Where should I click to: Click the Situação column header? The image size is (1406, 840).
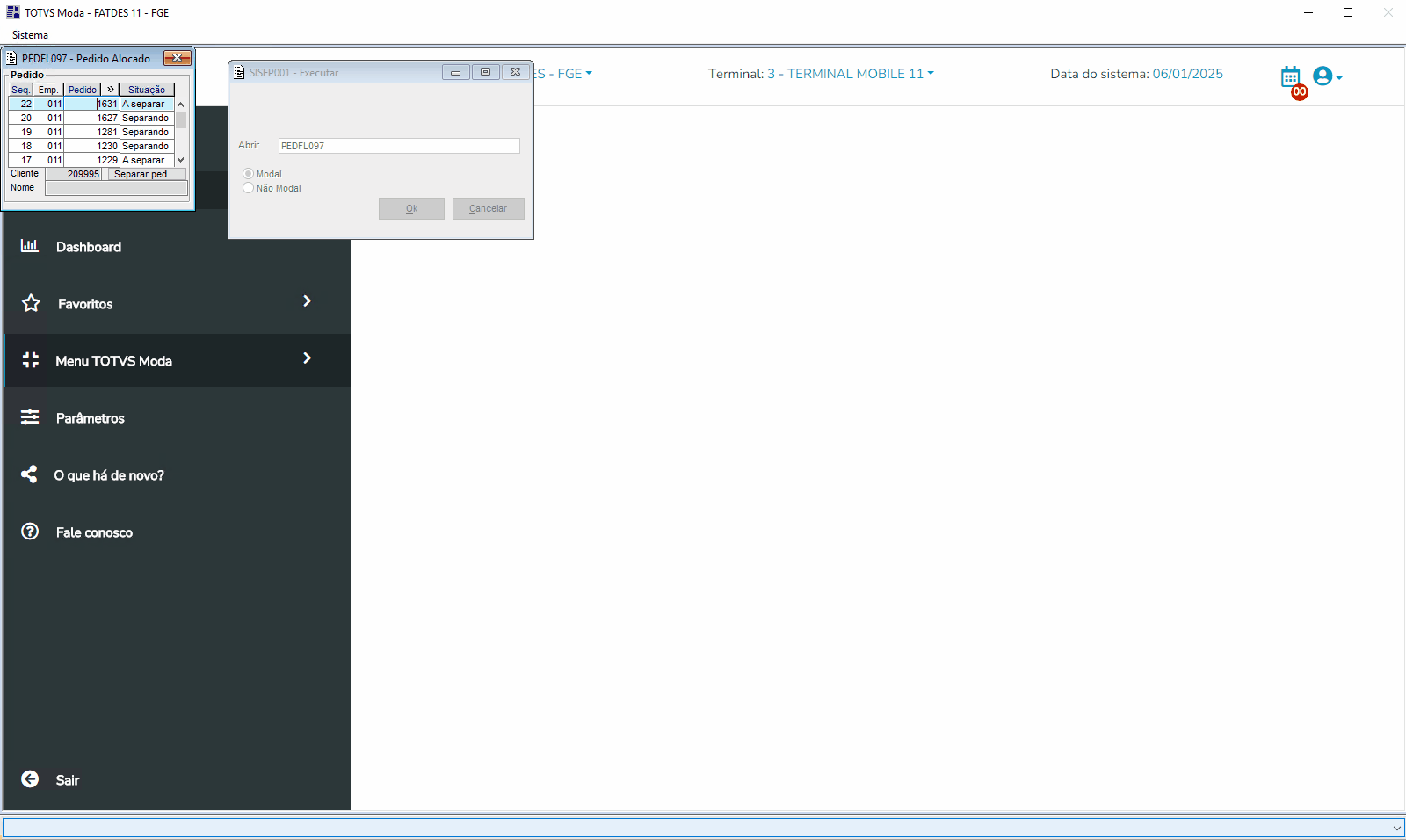[147, 90]
